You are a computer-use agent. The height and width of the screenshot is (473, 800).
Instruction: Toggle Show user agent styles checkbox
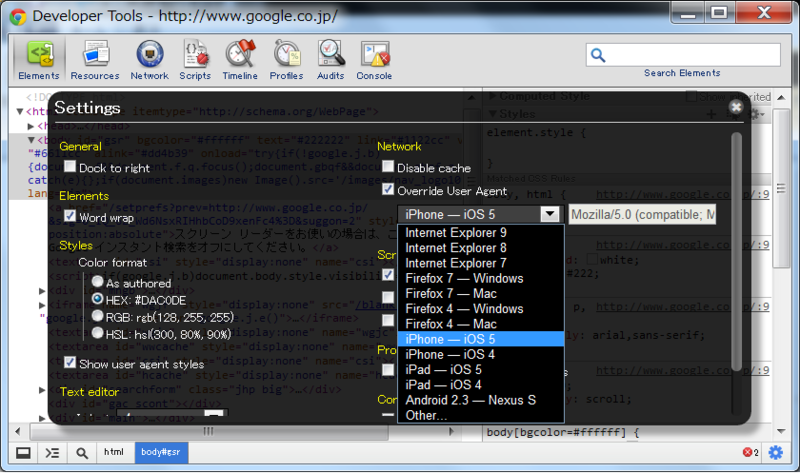pyautogui.click(x=70, y=362)
